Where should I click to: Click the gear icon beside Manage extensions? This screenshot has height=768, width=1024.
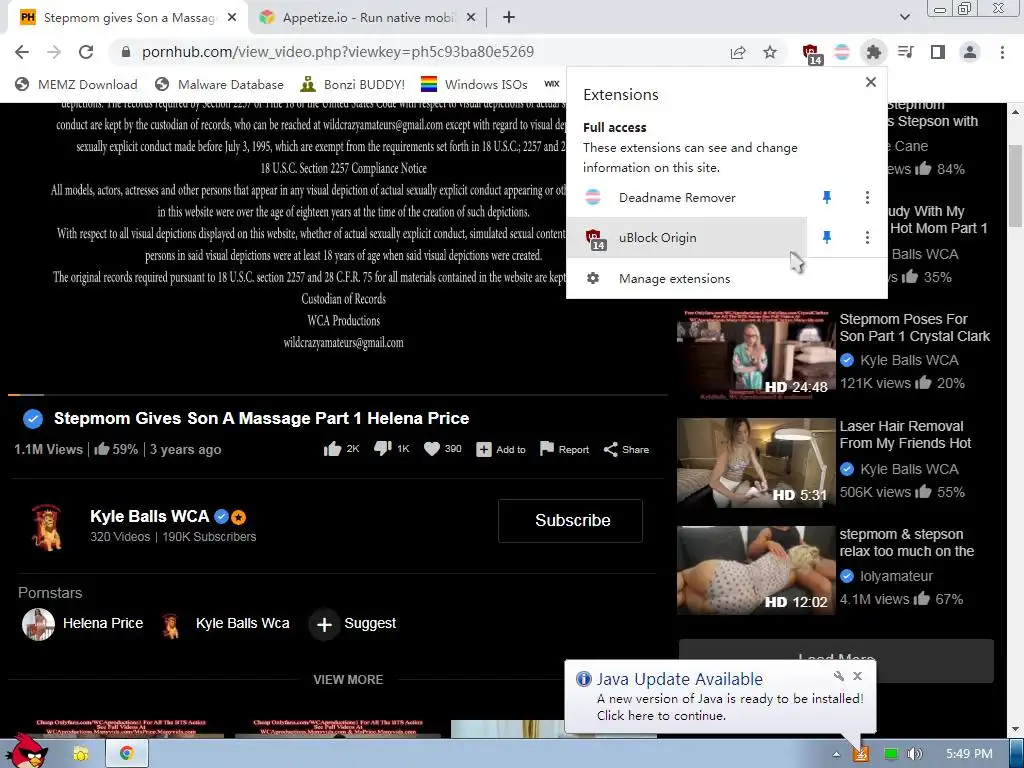point(593,278)
